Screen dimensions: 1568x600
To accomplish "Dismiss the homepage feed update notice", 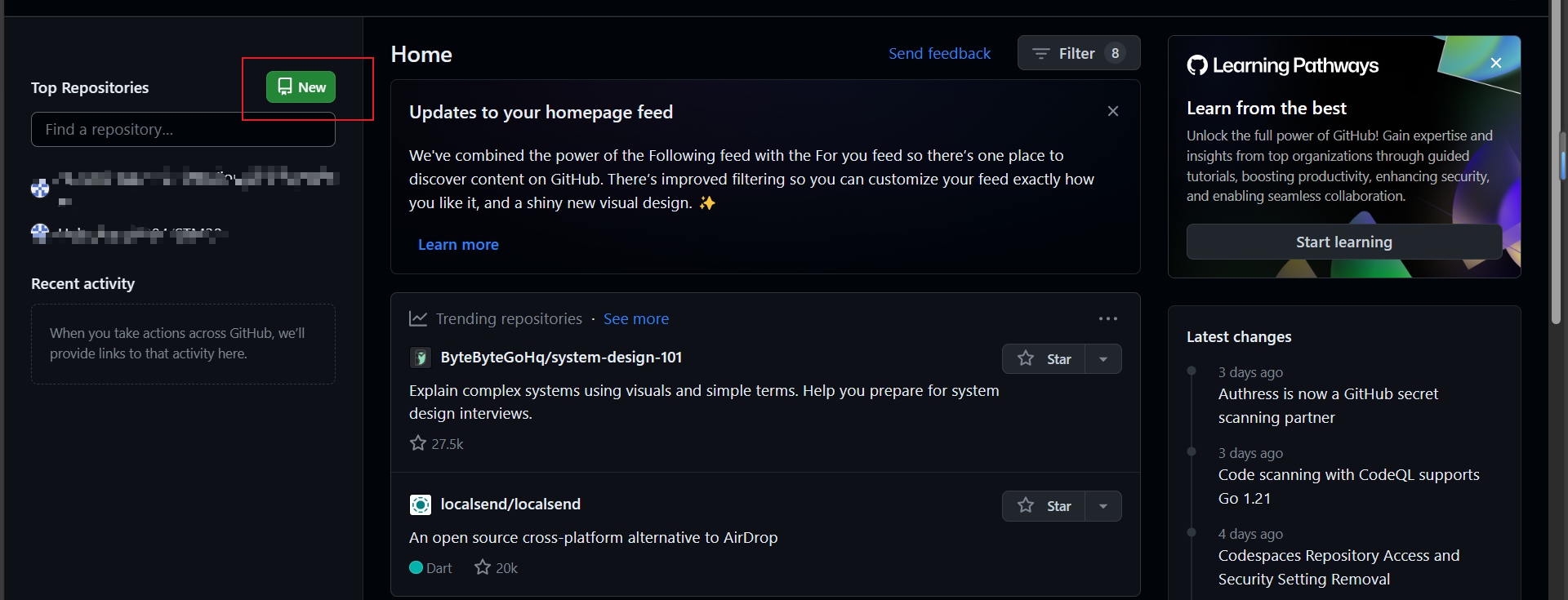I will 1112,111.
